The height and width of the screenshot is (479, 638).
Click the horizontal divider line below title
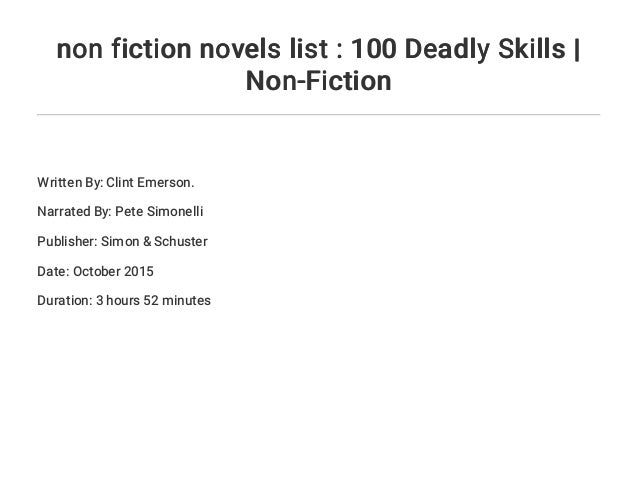[319, 115]
